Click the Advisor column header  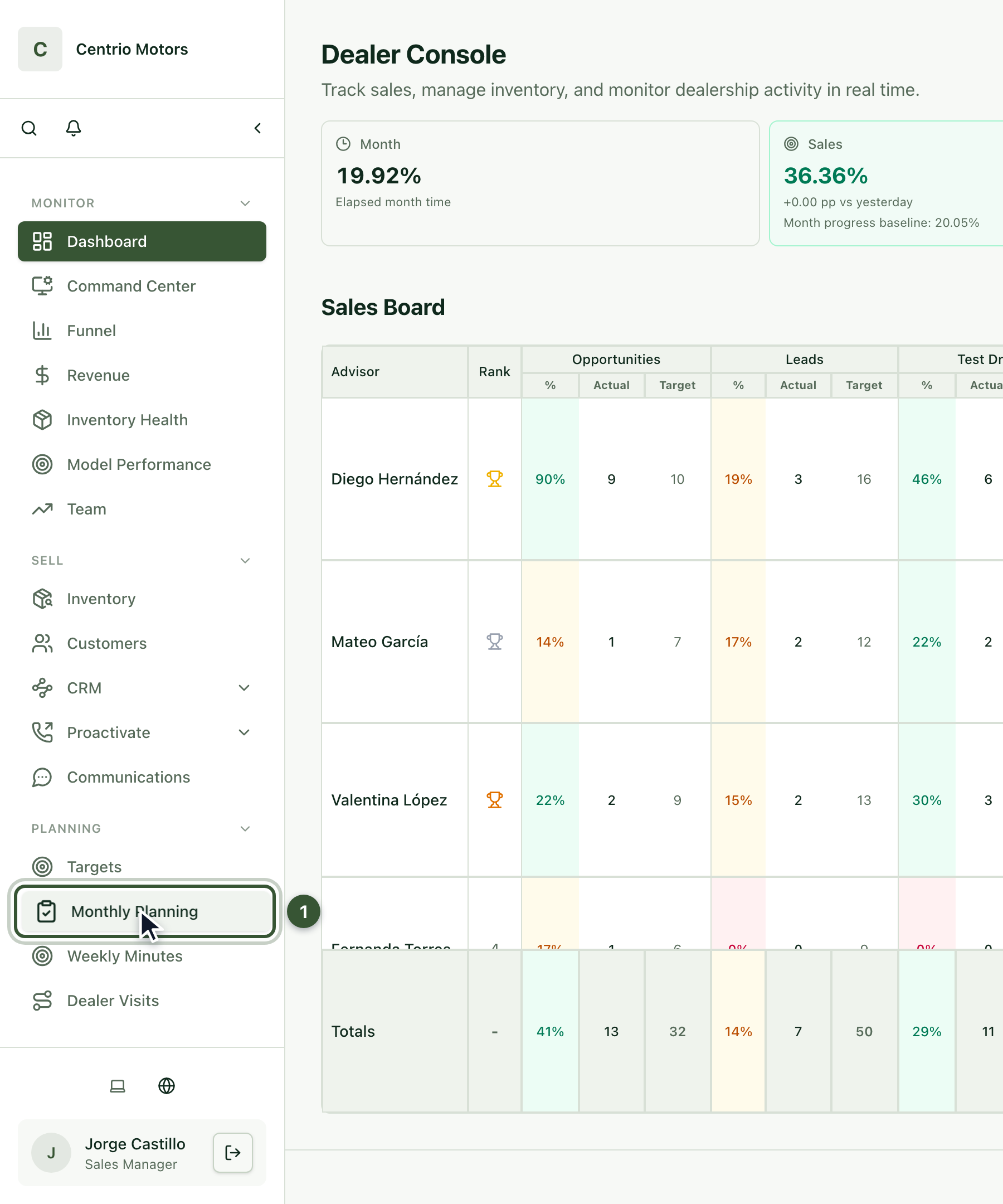[395, 372]
